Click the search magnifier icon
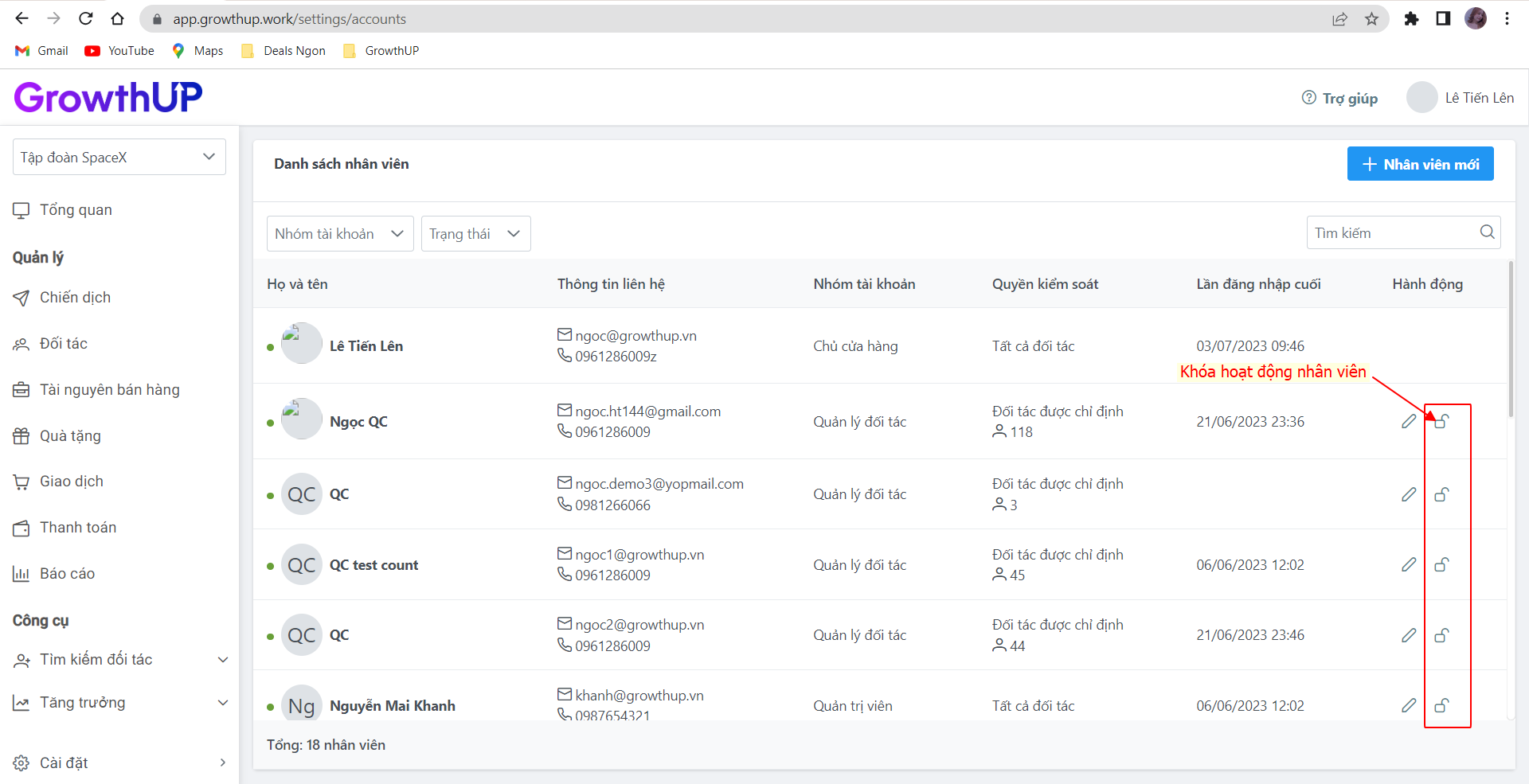This screenshot has height=784, width=1529. 1487,232
